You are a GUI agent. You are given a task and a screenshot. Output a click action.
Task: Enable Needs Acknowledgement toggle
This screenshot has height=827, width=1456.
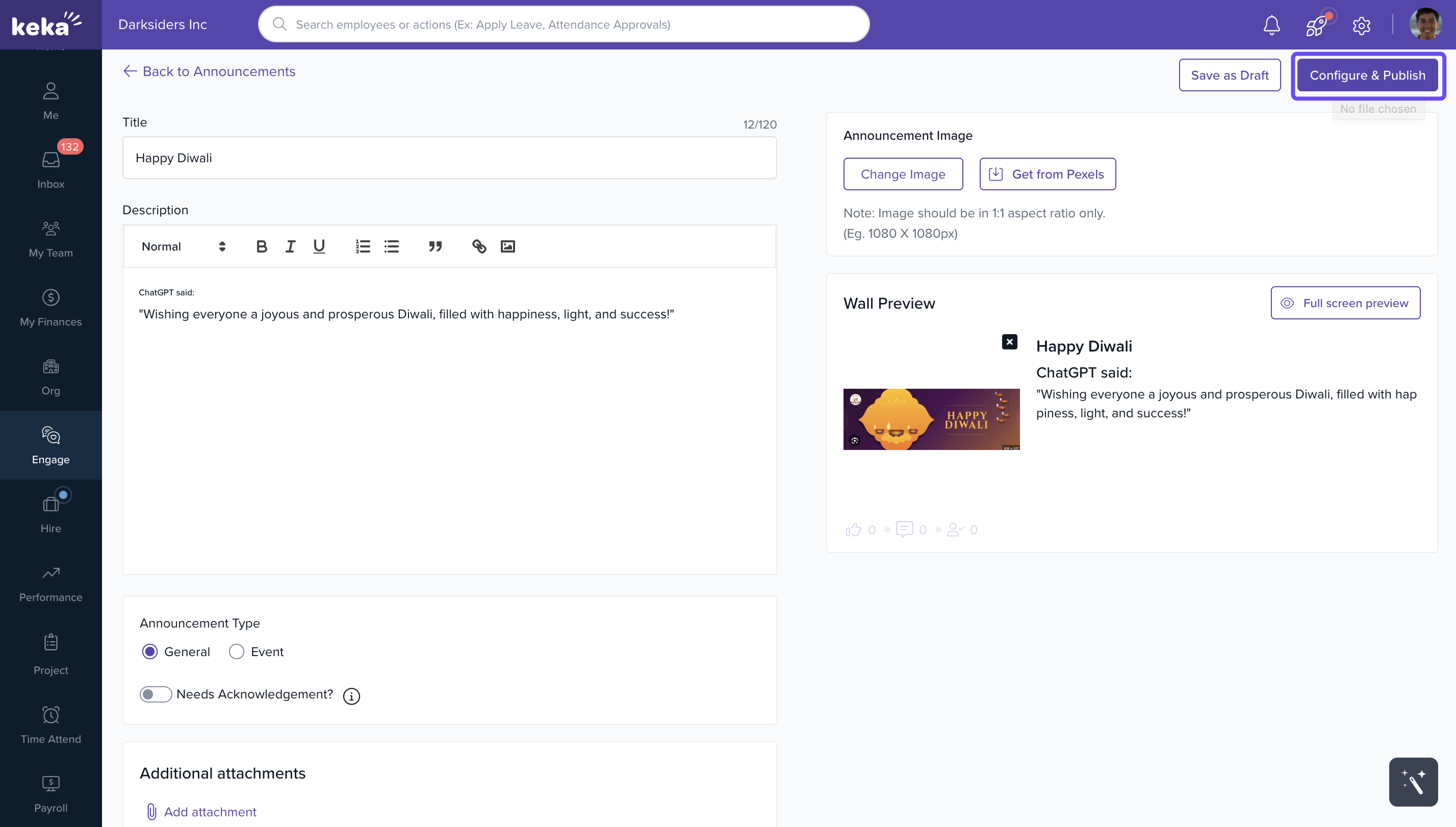pyautogui.click(x=156, y=694)
